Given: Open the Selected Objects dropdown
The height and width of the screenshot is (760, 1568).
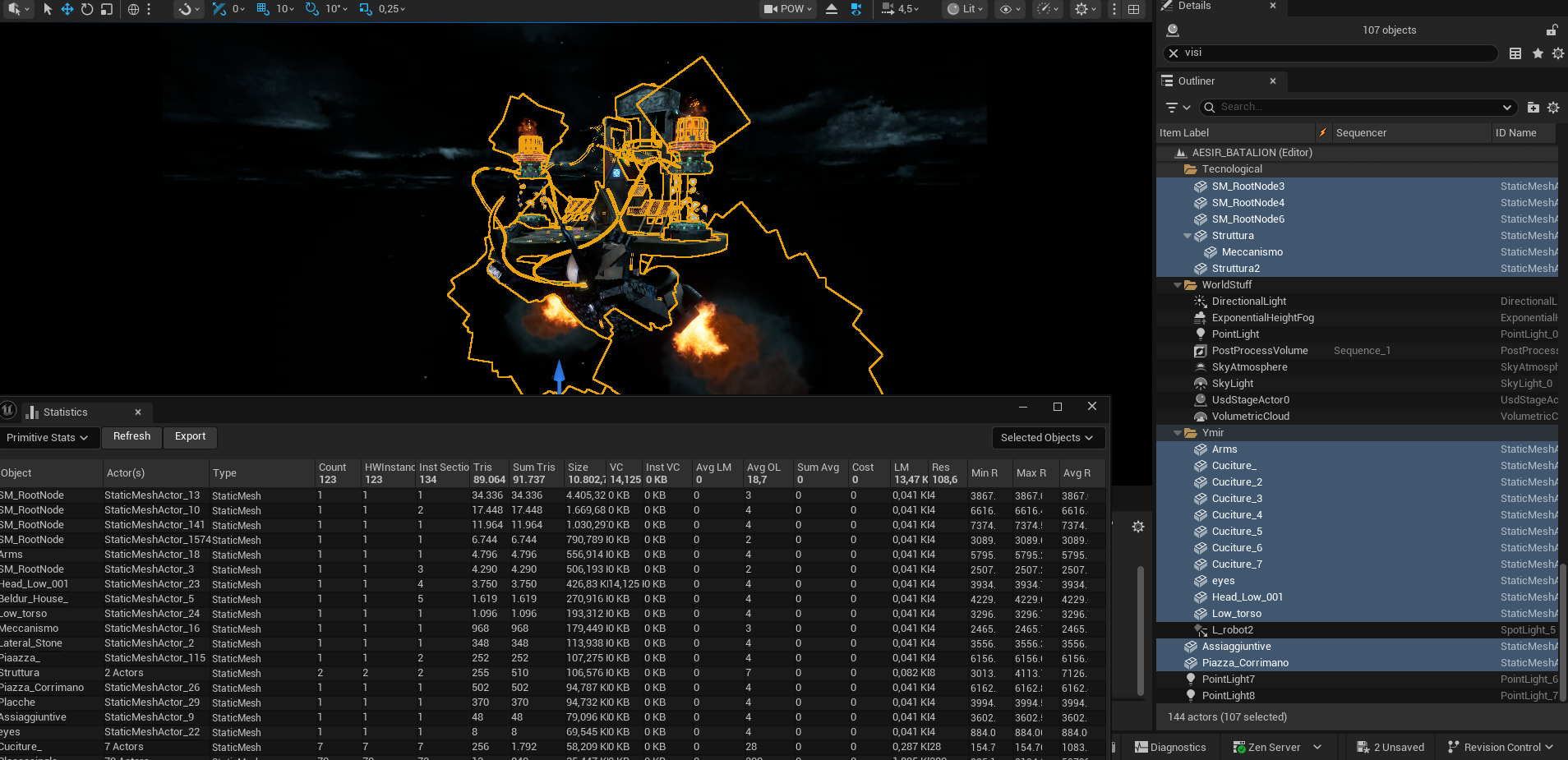Looking at the screenshot, I should point(1047,438).
